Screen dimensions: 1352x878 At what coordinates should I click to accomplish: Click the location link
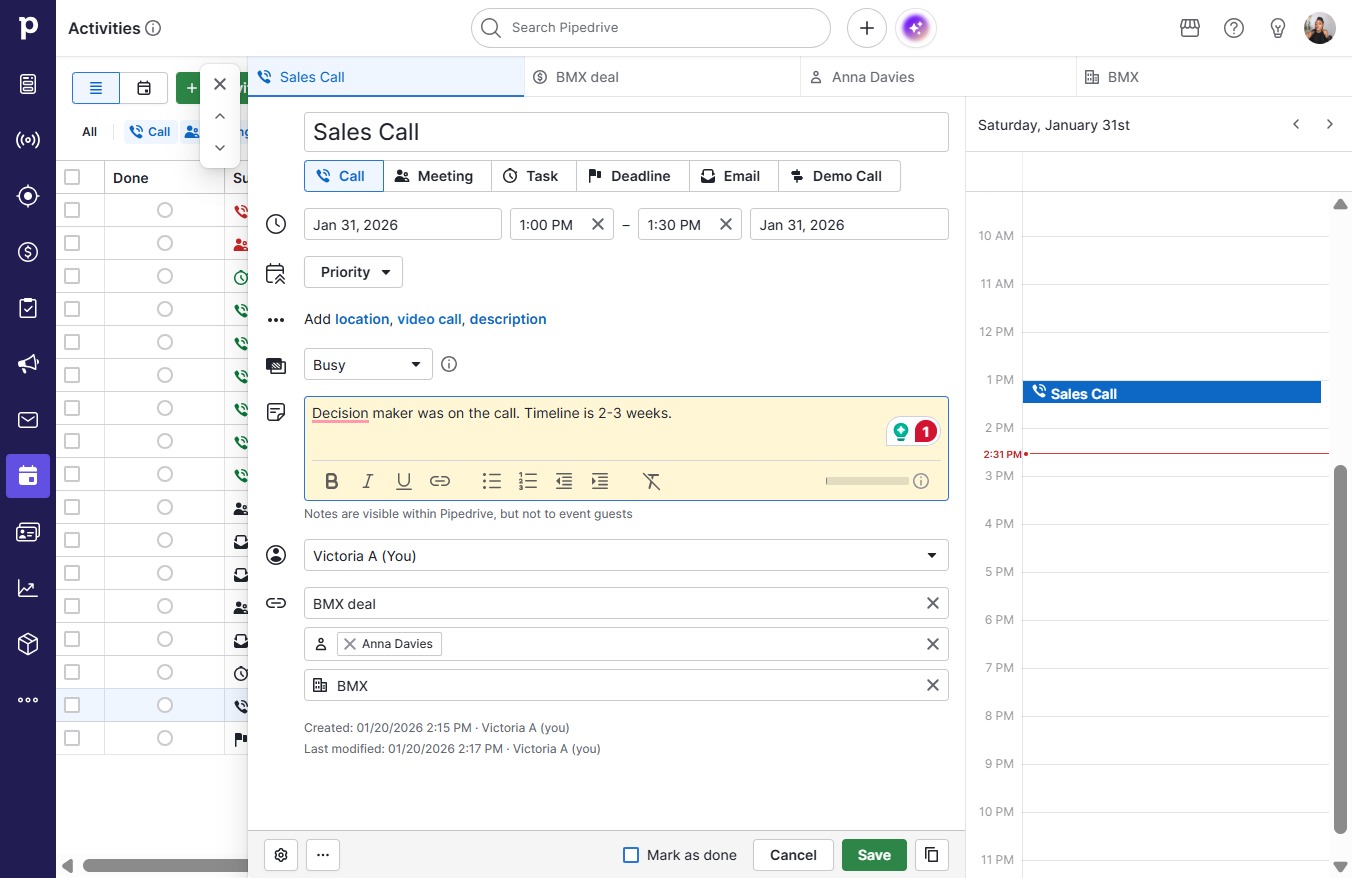coord(362,319)
